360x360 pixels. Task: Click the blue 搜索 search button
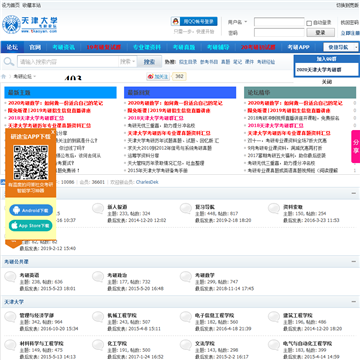[149, 62]
